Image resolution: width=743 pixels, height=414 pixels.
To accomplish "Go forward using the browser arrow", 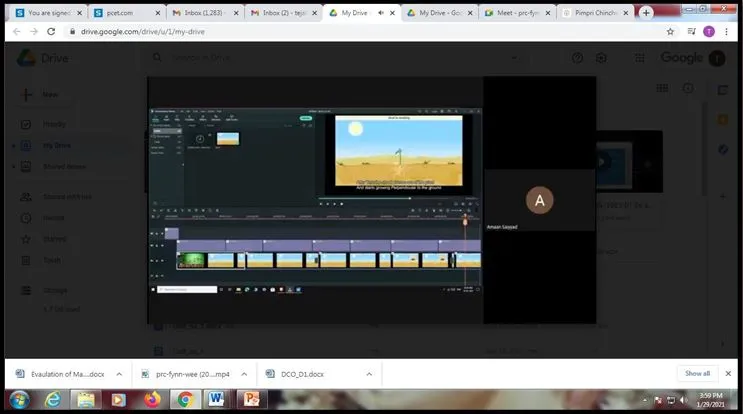I will pyautogui.click(x=34, y=32).
